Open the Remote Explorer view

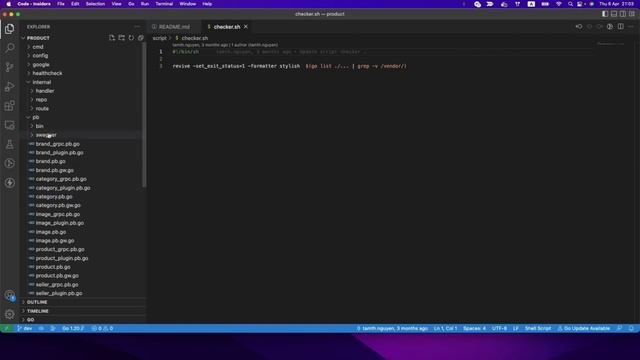pyautogui.click(x=9, y=125)
